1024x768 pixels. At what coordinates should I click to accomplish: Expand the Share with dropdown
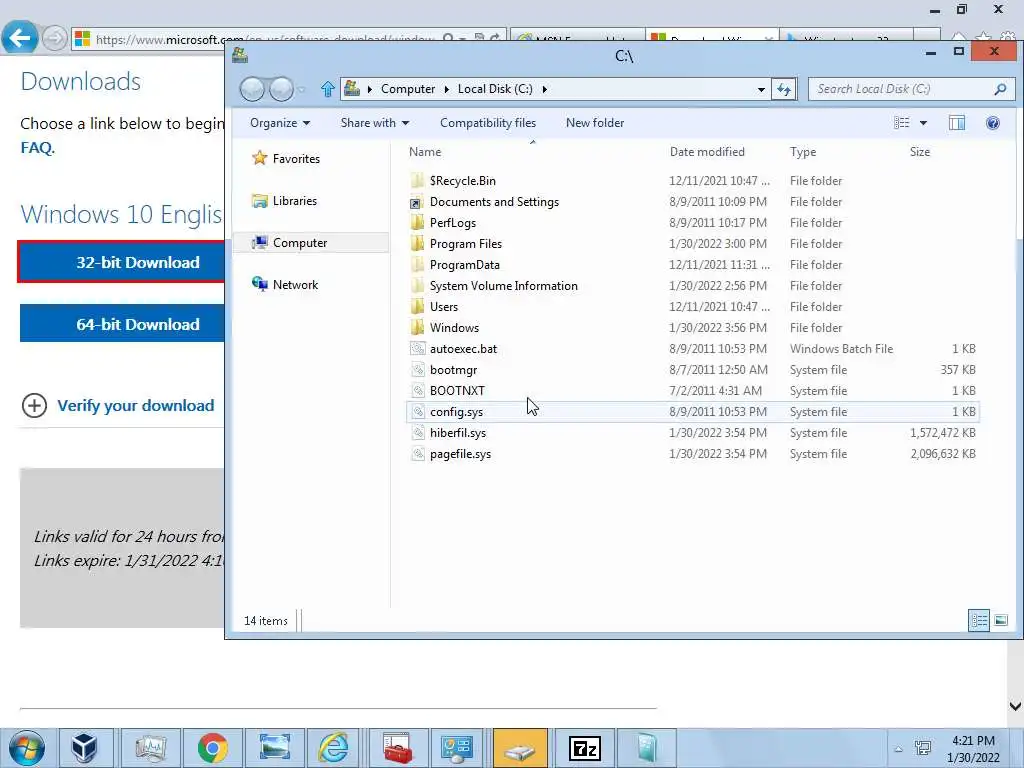tap(375, 123)
